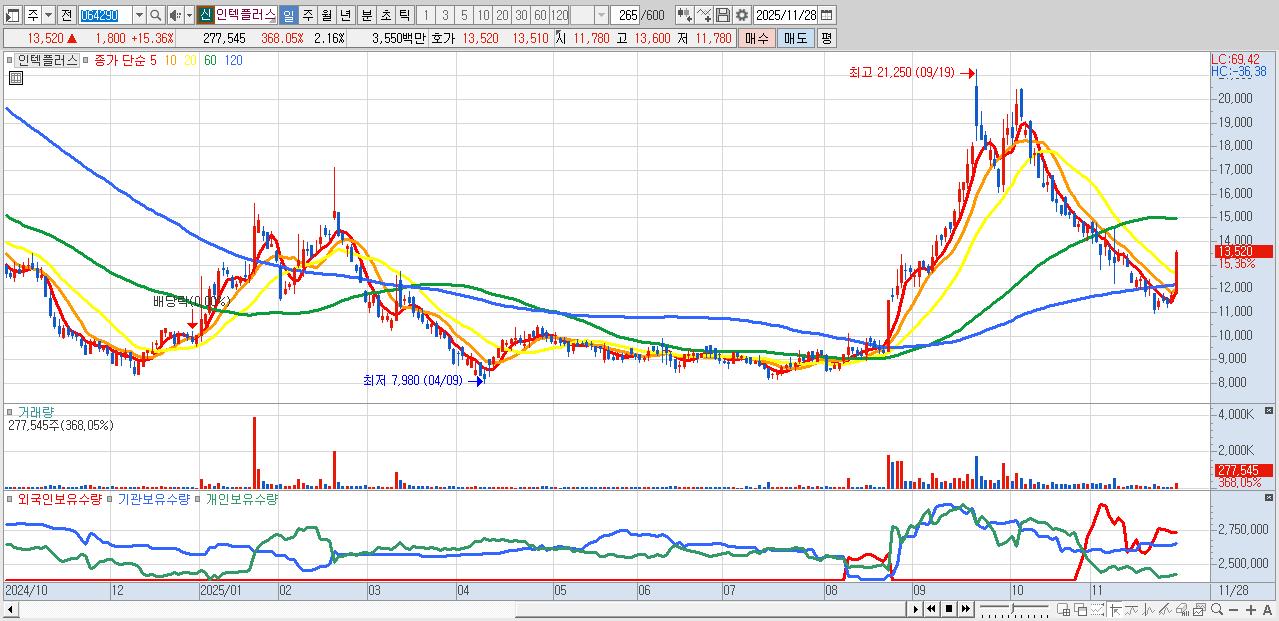Screen dimensions: 1279x621
Task: Click the overlapping windows icon in bottom toolbar
Action: point(1081,609)
